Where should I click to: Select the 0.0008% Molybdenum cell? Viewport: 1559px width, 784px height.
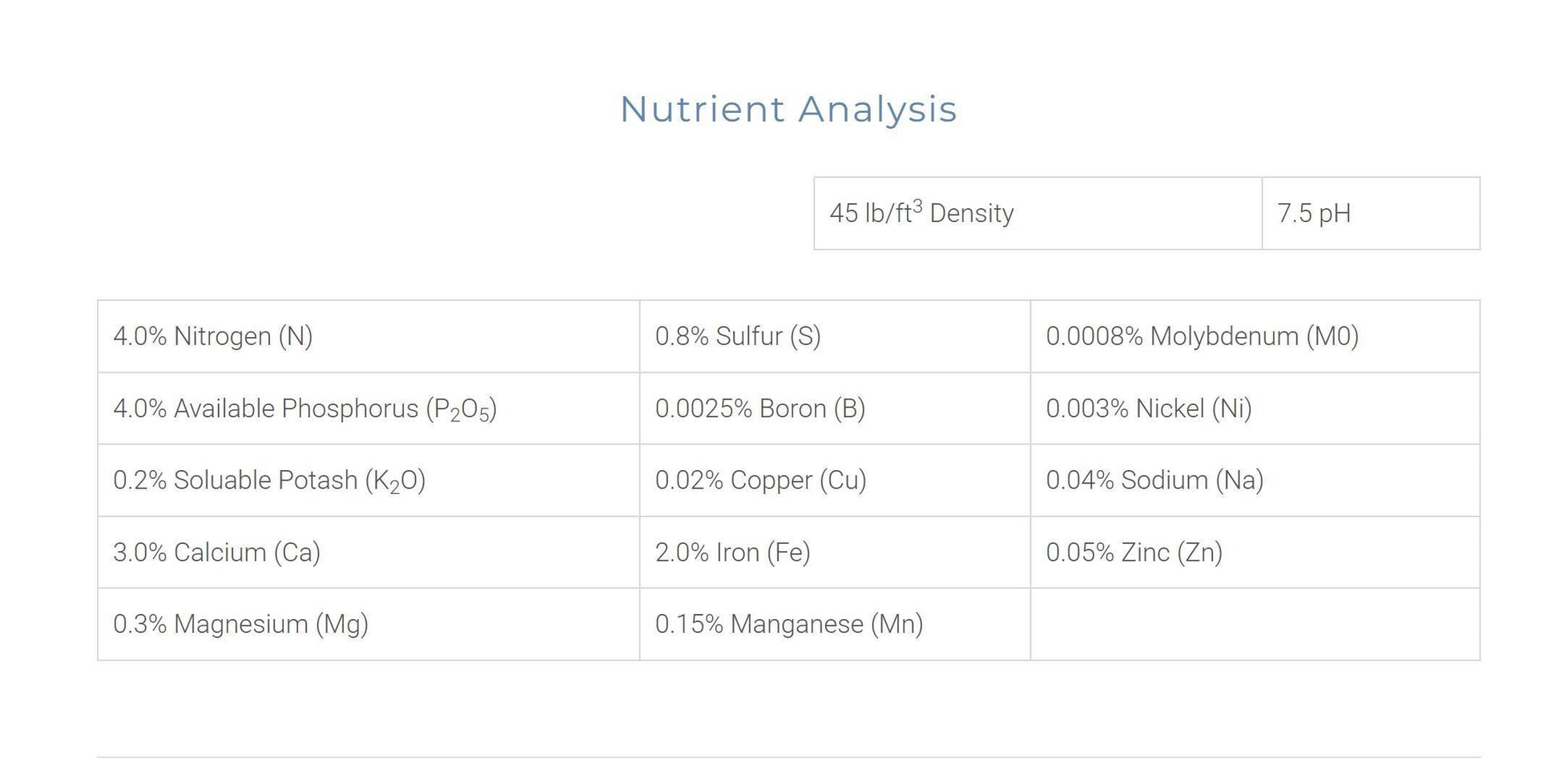coord(1202,336)
